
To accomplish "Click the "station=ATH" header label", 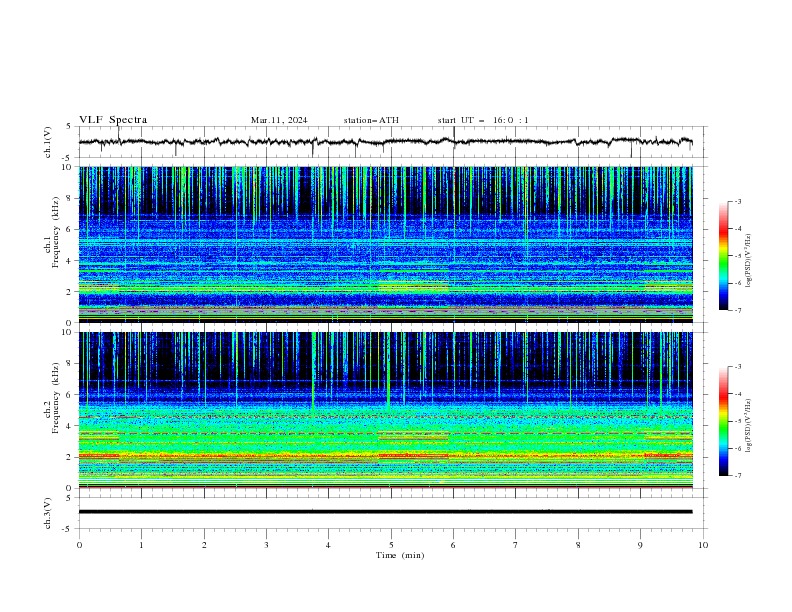I will [371, 120].
